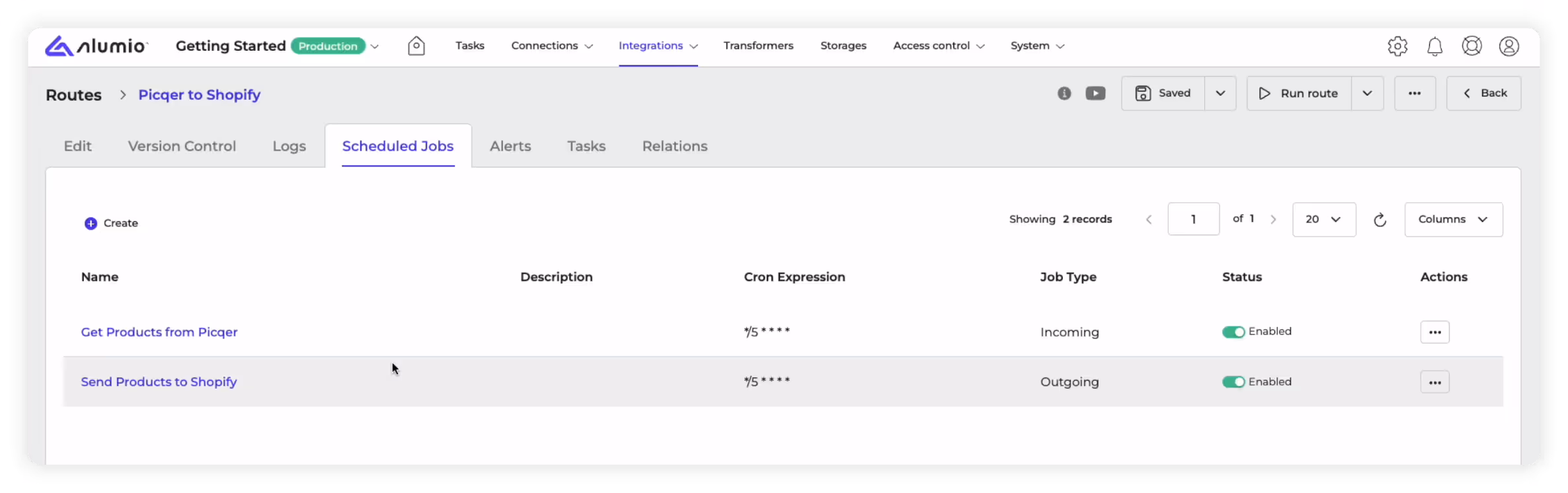
Task: Switch to Logs tab
Action: click(289, 146)
